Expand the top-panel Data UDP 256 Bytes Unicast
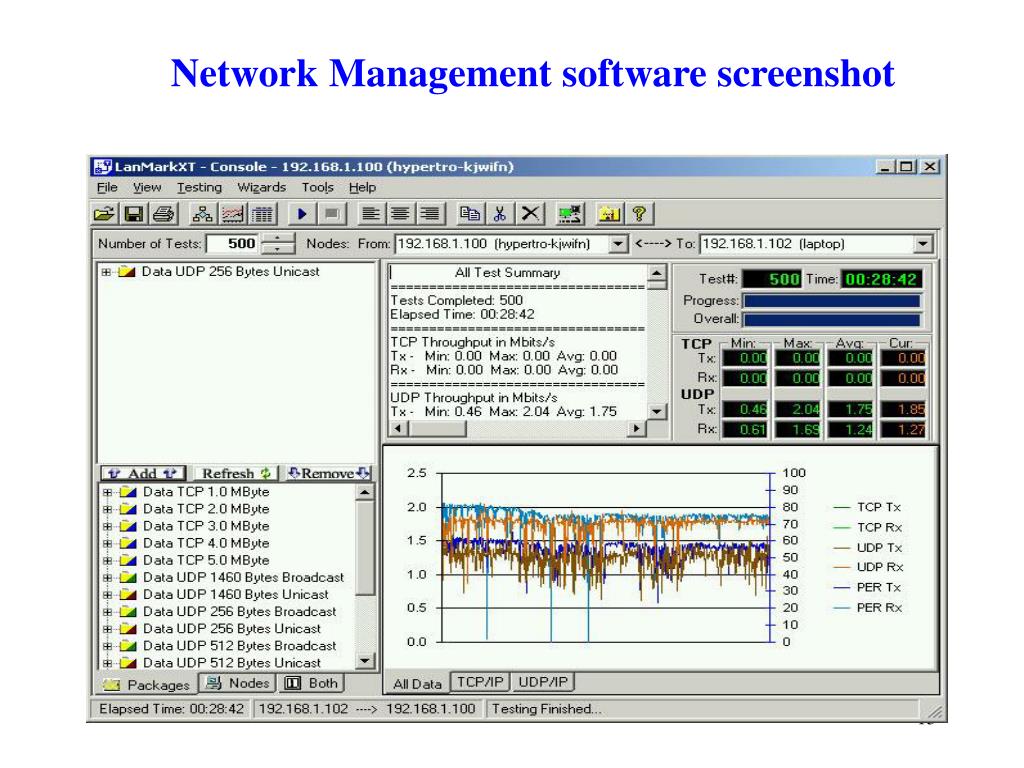The height and width of the screenshot is (768, 1024). pyautogui.click(x=106, y=272)
